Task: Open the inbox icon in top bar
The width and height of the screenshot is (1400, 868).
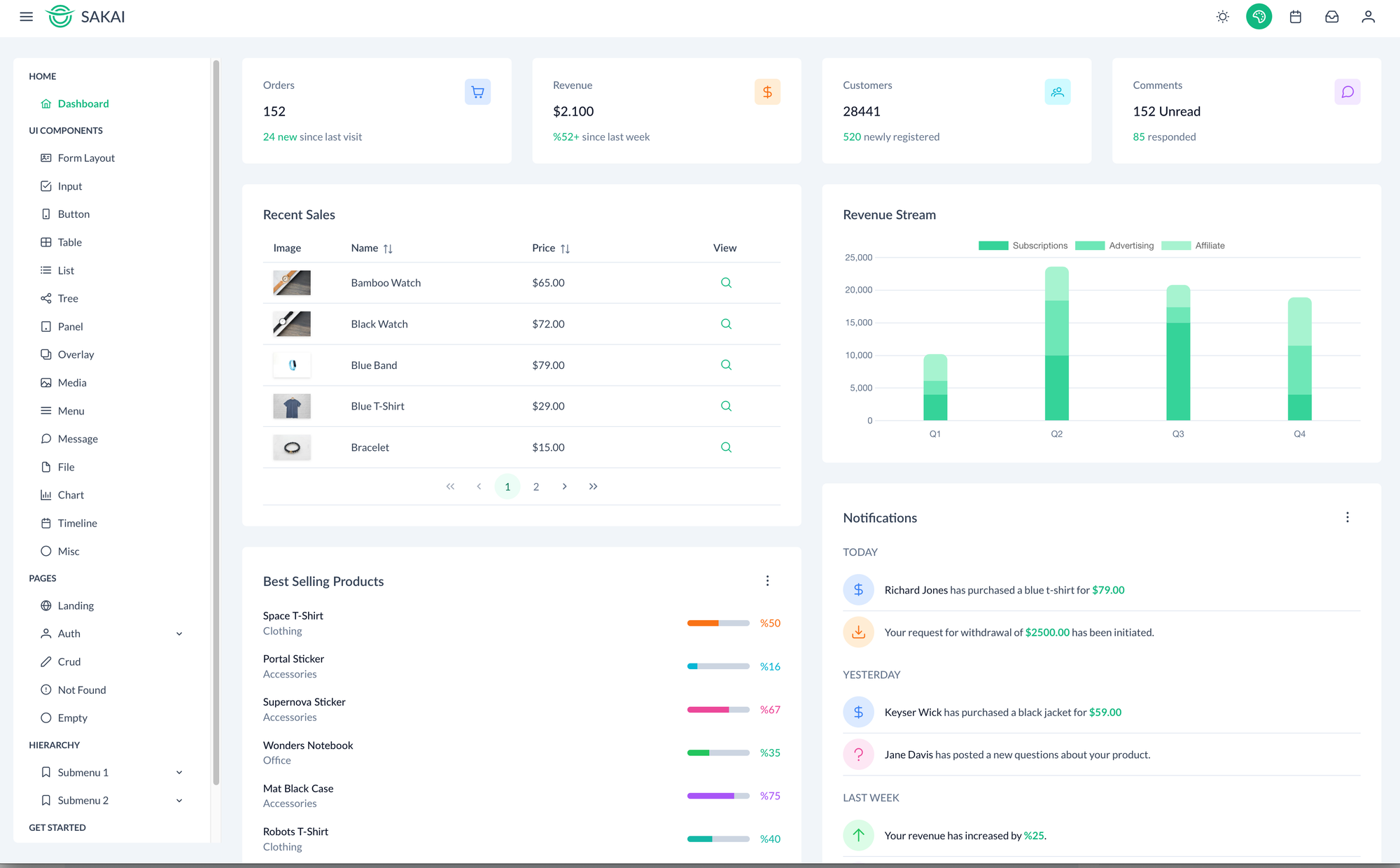Action: 1331,17
